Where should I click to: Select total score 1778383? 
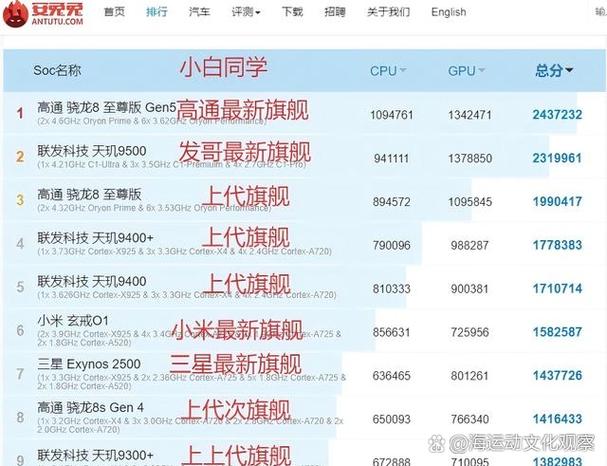pos(557,245)
